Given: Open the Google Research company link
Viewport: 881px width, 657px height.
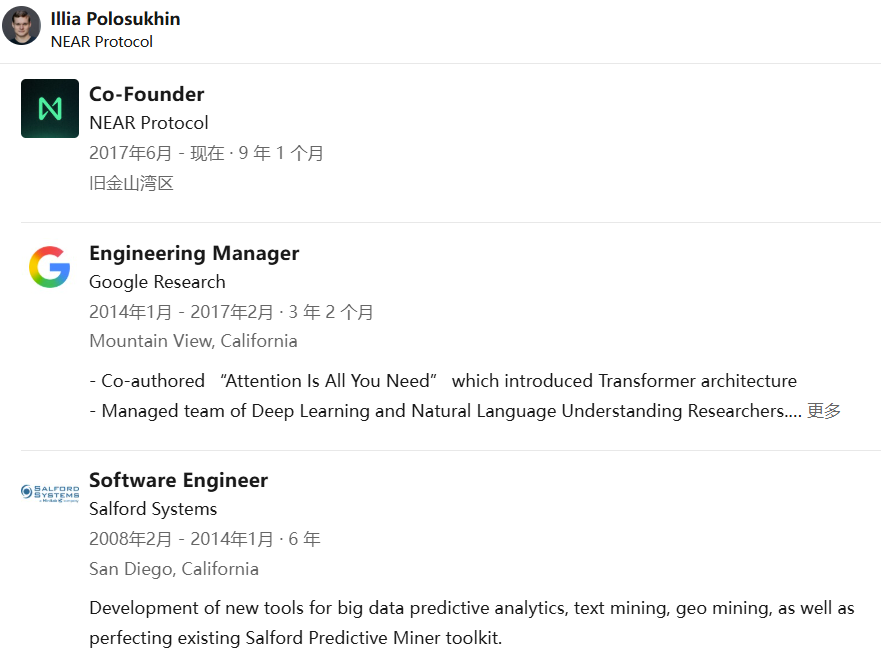Looking at the screenshot, I should pos(157,282).
